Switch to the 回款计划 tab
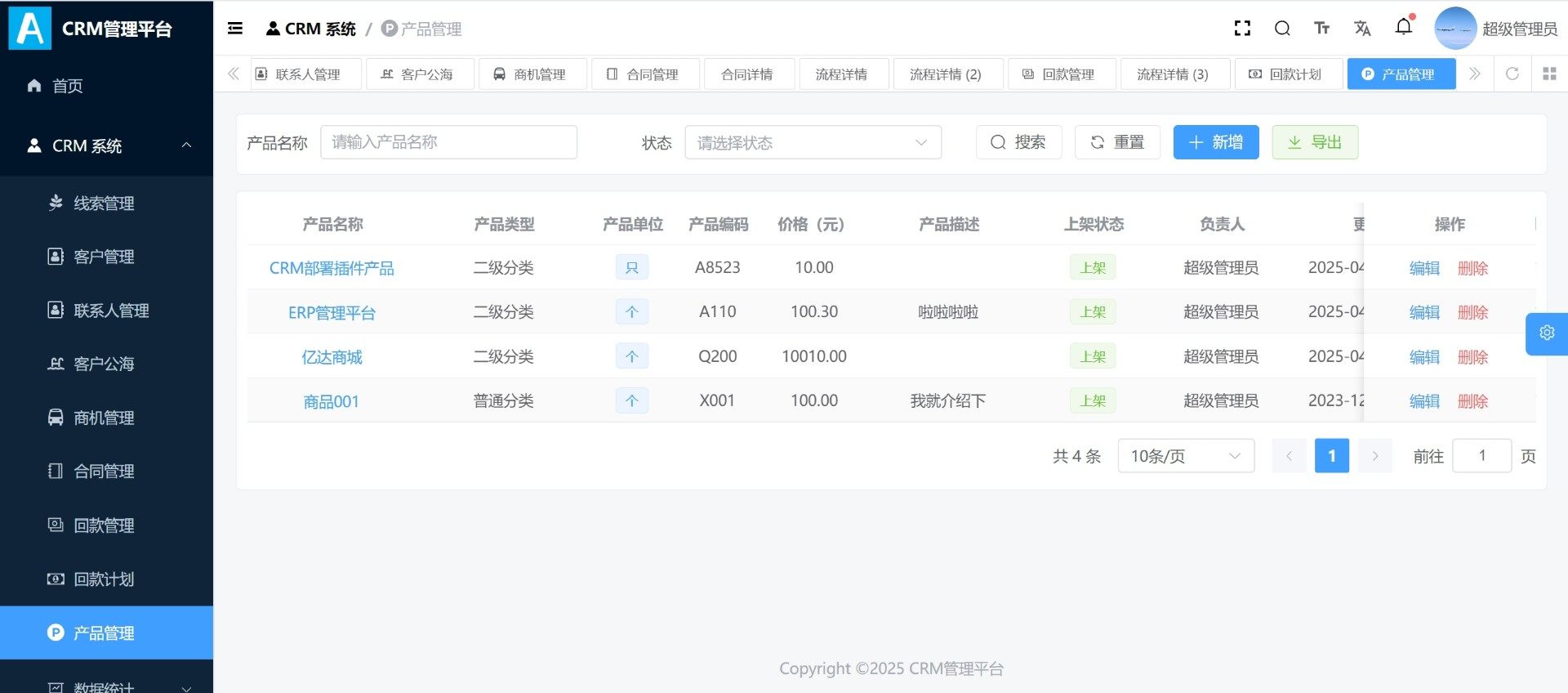Screen dimensions: 1568x693 point(1287,74)
